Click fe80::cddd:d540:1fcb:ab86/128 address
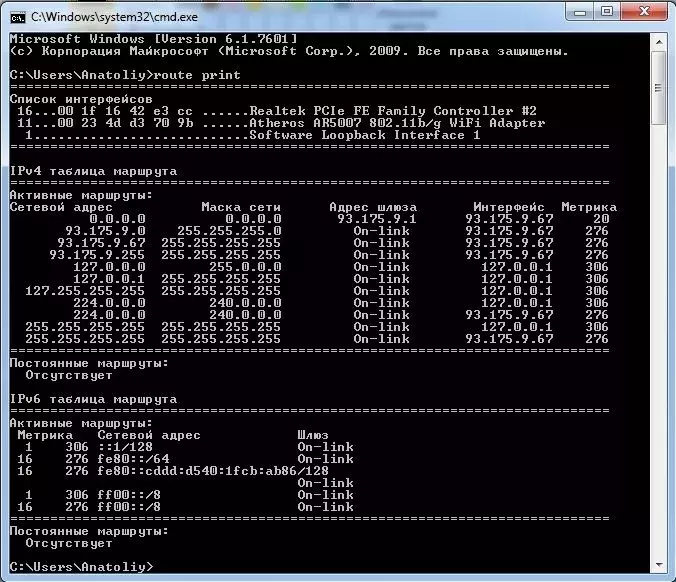 213,471
